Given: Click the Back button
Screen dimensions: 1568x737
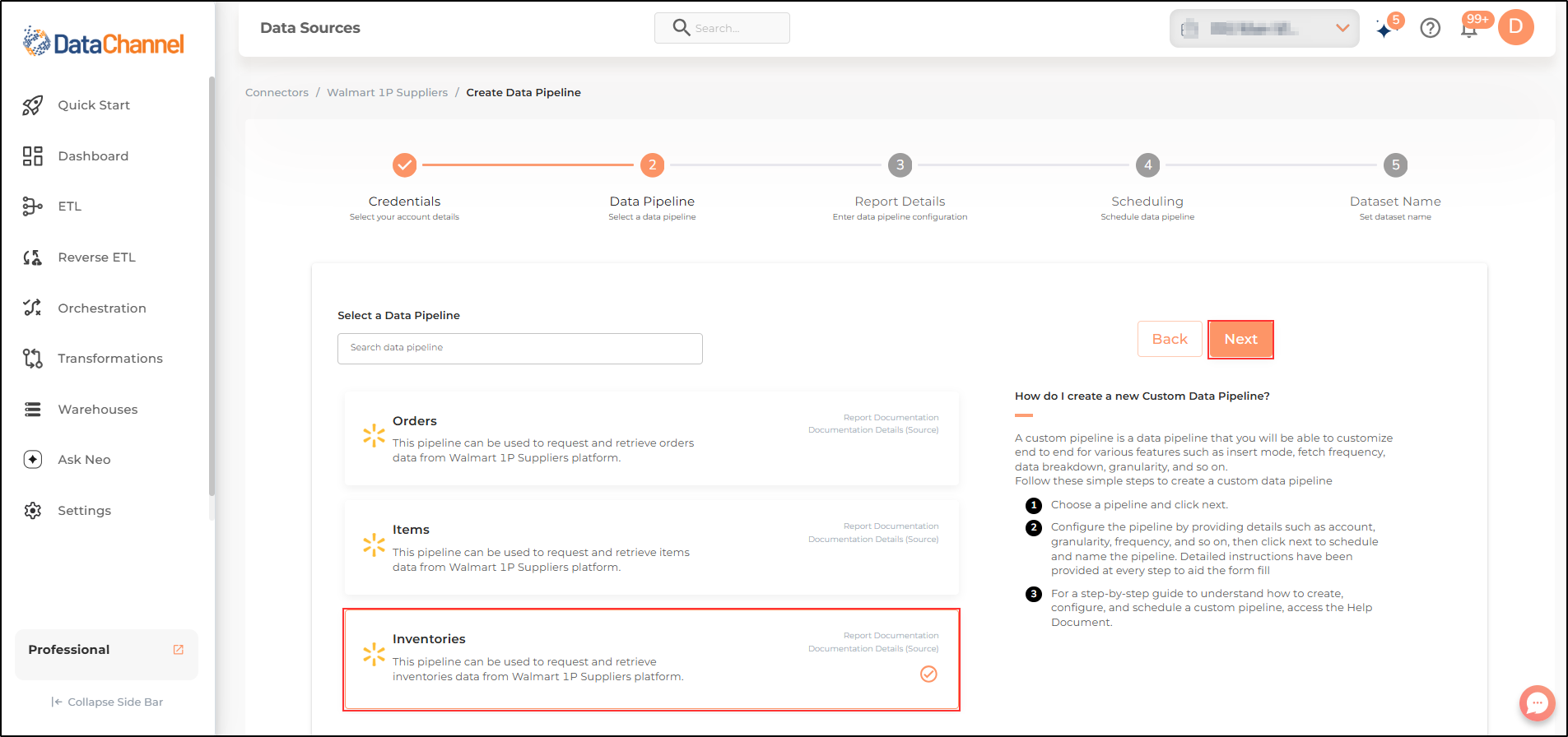Looking at the screenshot, I should [x=1170, y=339].
